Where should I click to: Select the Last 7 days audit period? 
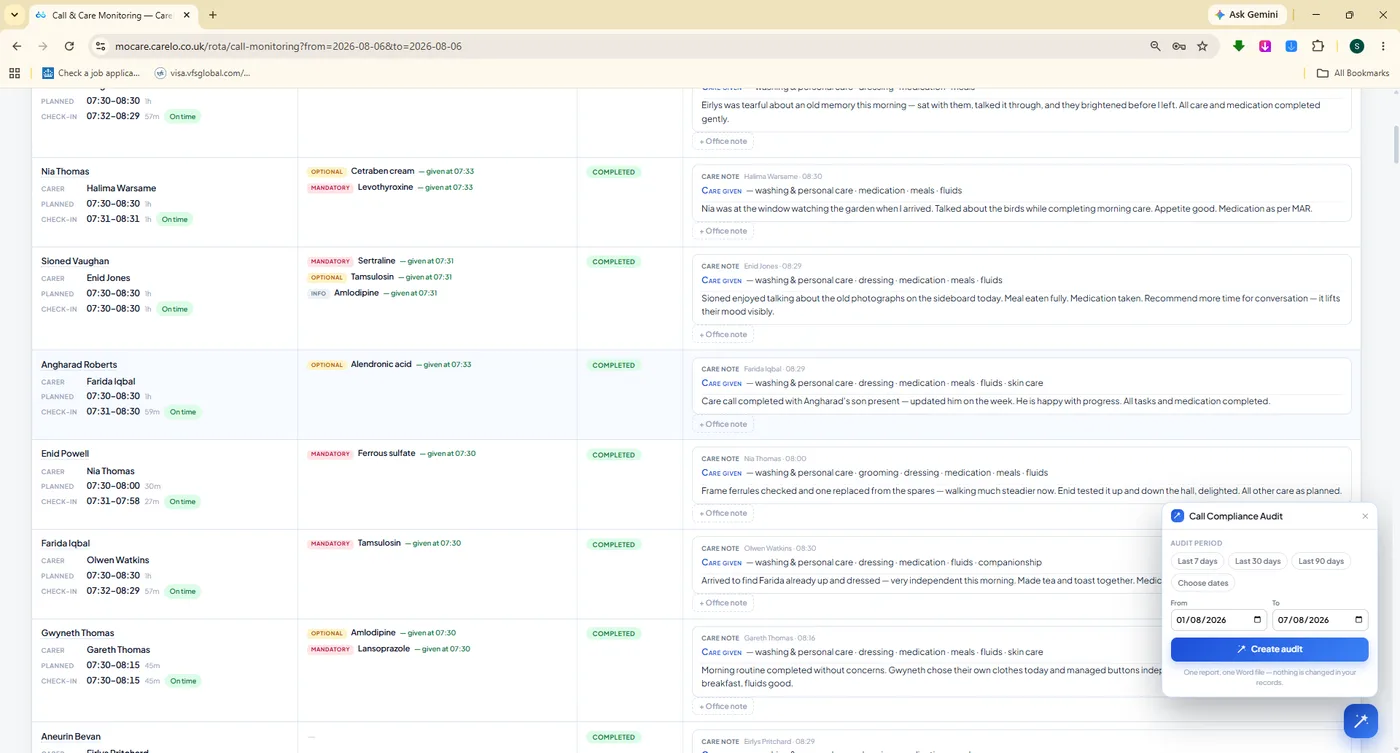pyautogui.click(x=1197, y=561)
